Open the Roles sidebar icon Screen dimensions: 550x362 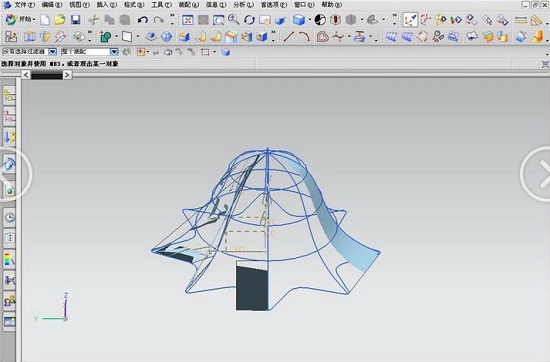pyautogui.click(x=9, y=301)
